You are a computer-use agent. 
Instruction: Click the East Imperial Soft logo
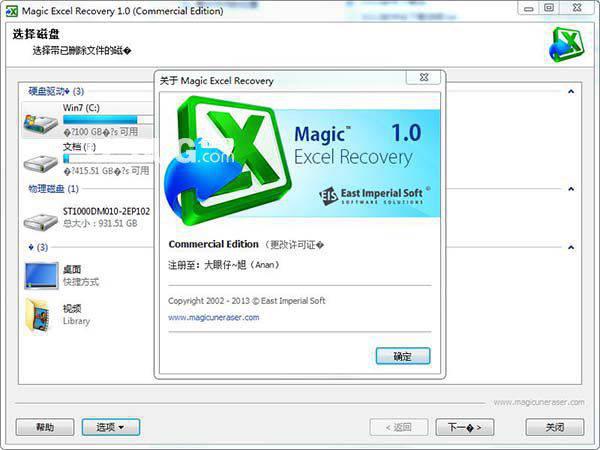375,196
